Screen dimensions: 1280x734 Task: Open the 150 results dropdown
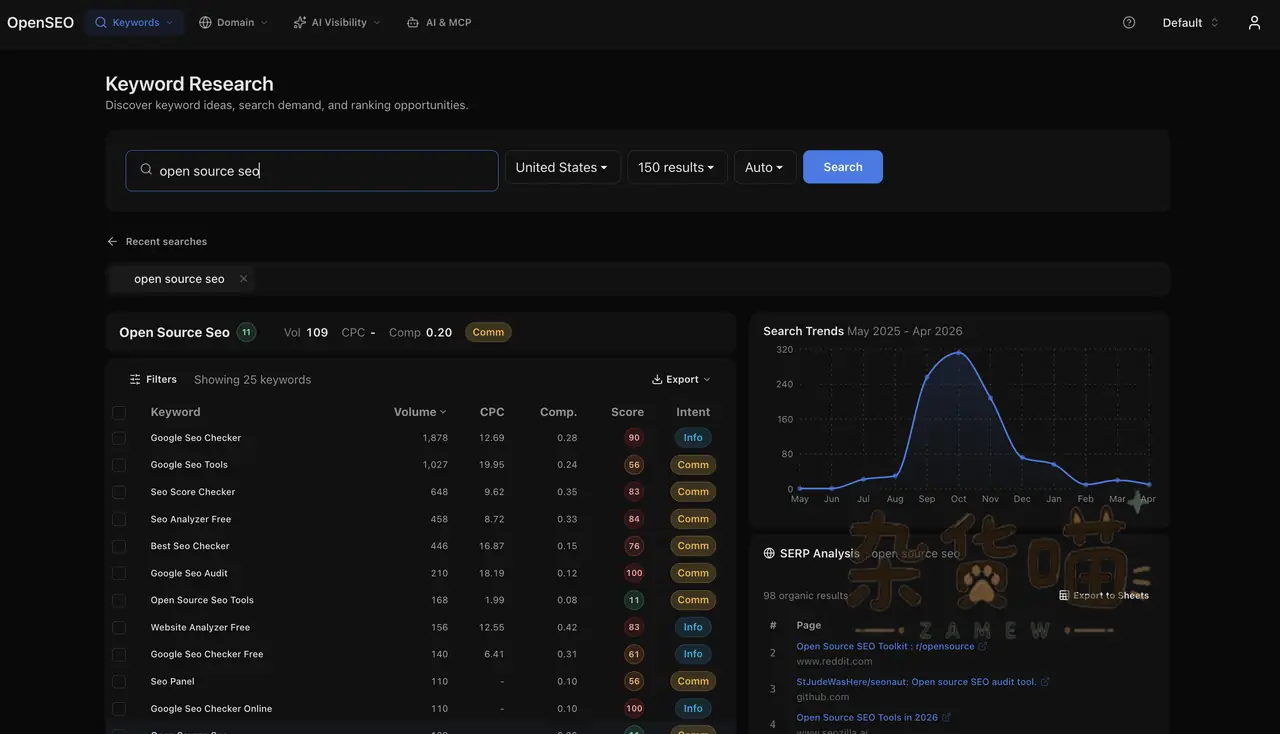tap(677, 167)
